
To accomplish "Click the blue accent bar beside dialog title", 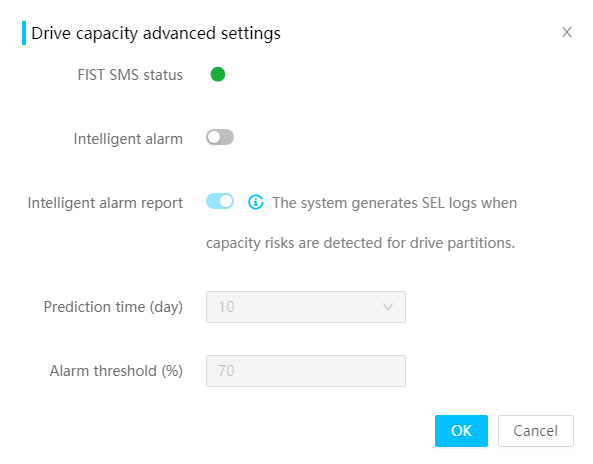I will point(24,33).
